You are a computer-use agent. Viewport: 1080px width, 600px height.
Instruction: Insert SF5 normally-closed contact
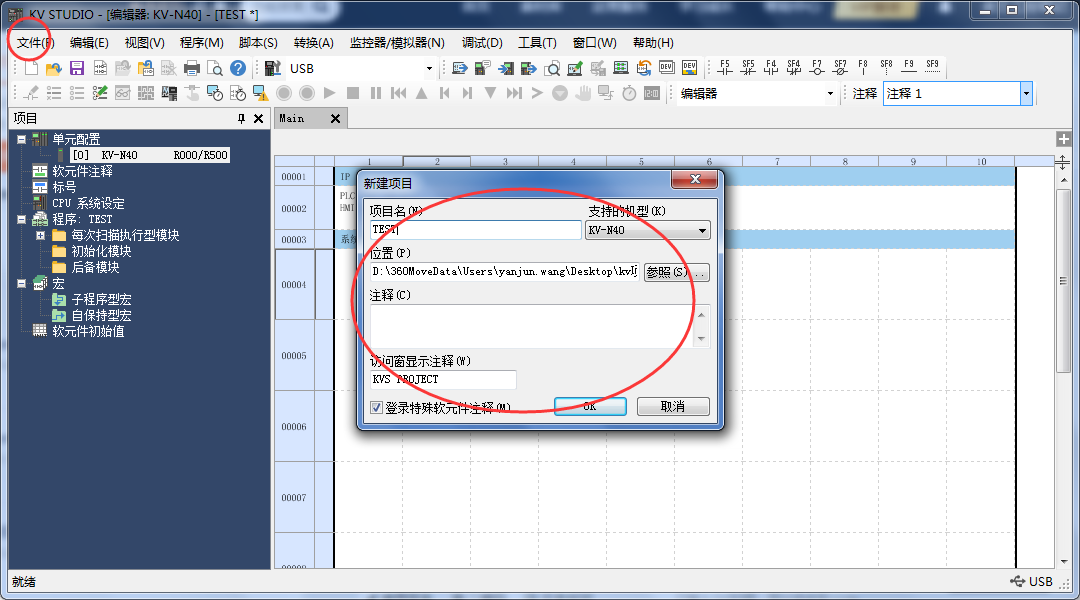(748, 67)
